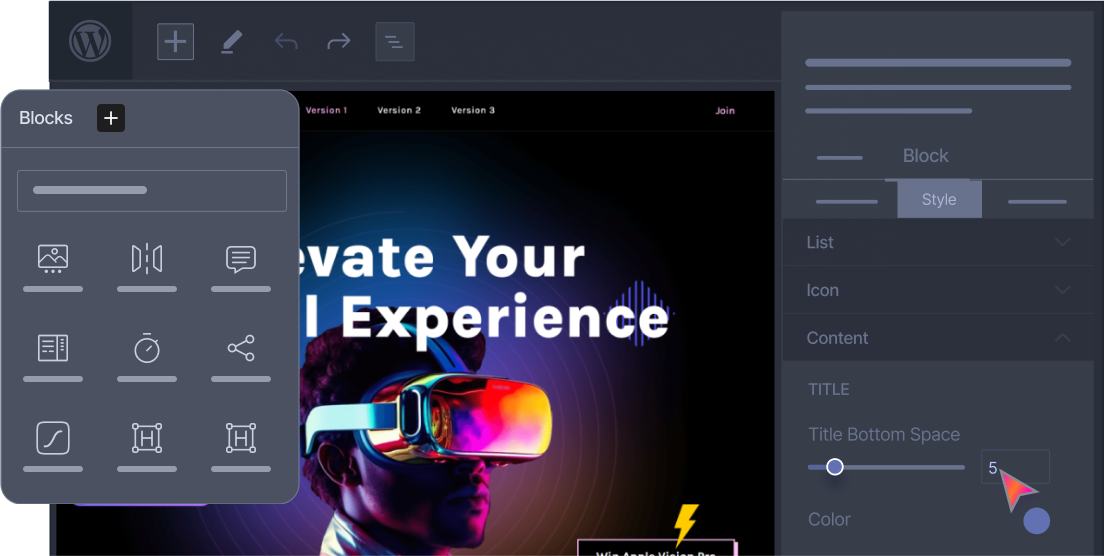Viewport: 1105px width, 556px height.
Task: Undo the last change
Action: (286, 42)
